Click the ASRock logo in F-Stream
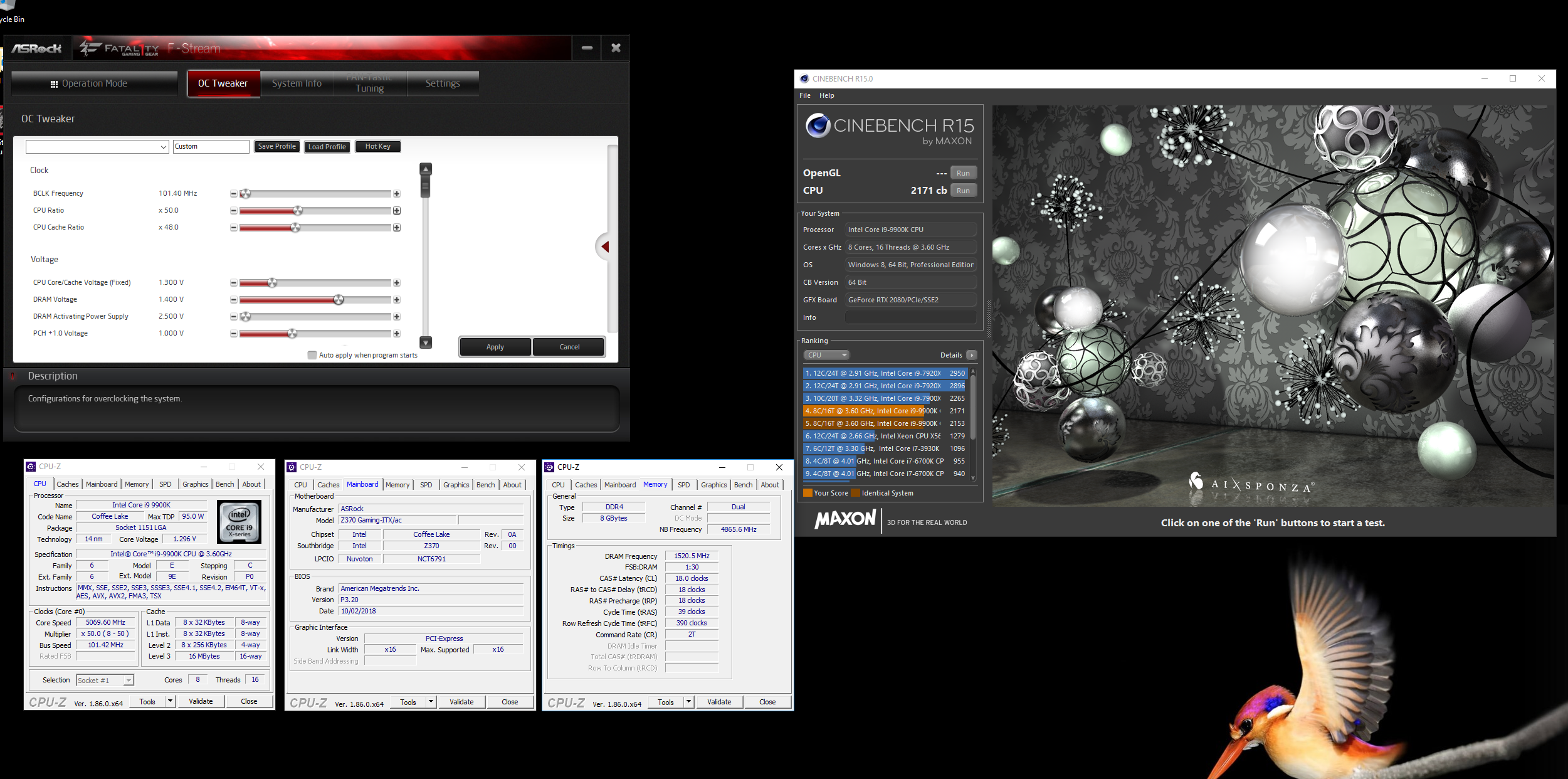Screen dimensions: 1568x779 point(37,48)
